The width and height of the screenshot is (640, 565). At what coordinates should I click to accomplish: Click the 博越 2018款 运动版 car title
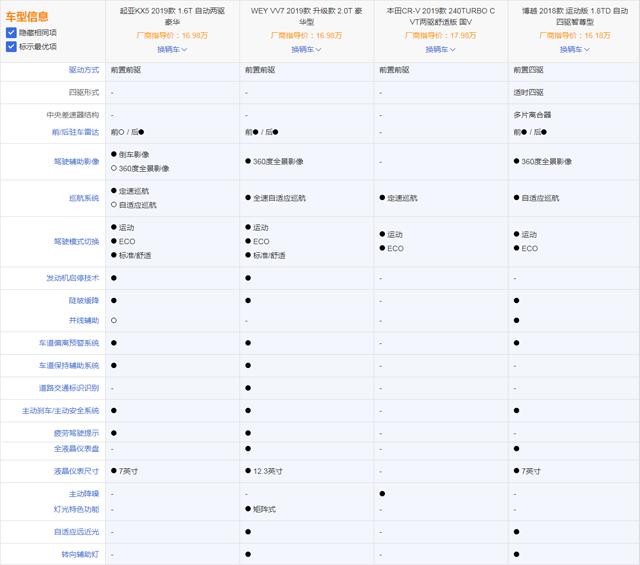pos(575,16)
